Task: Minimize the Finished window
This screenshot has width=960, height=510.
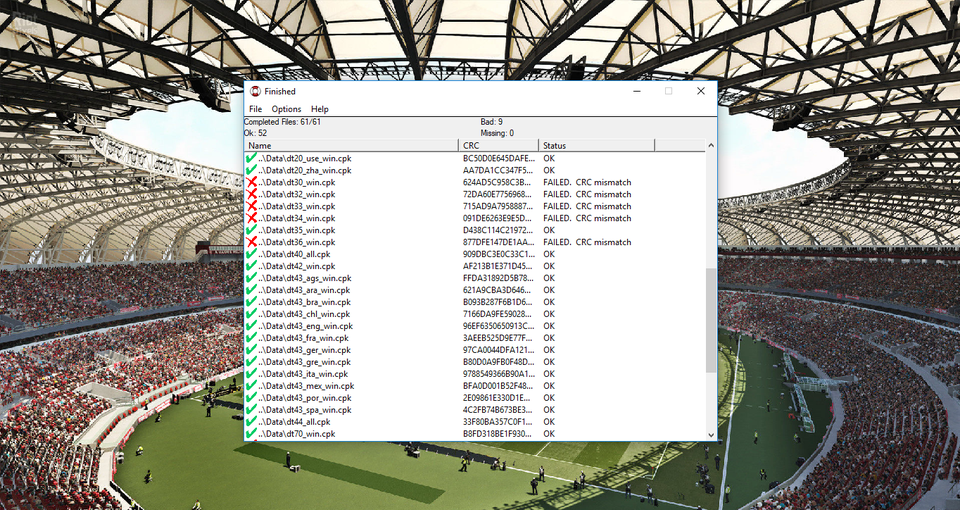Action: coord(637,91)
